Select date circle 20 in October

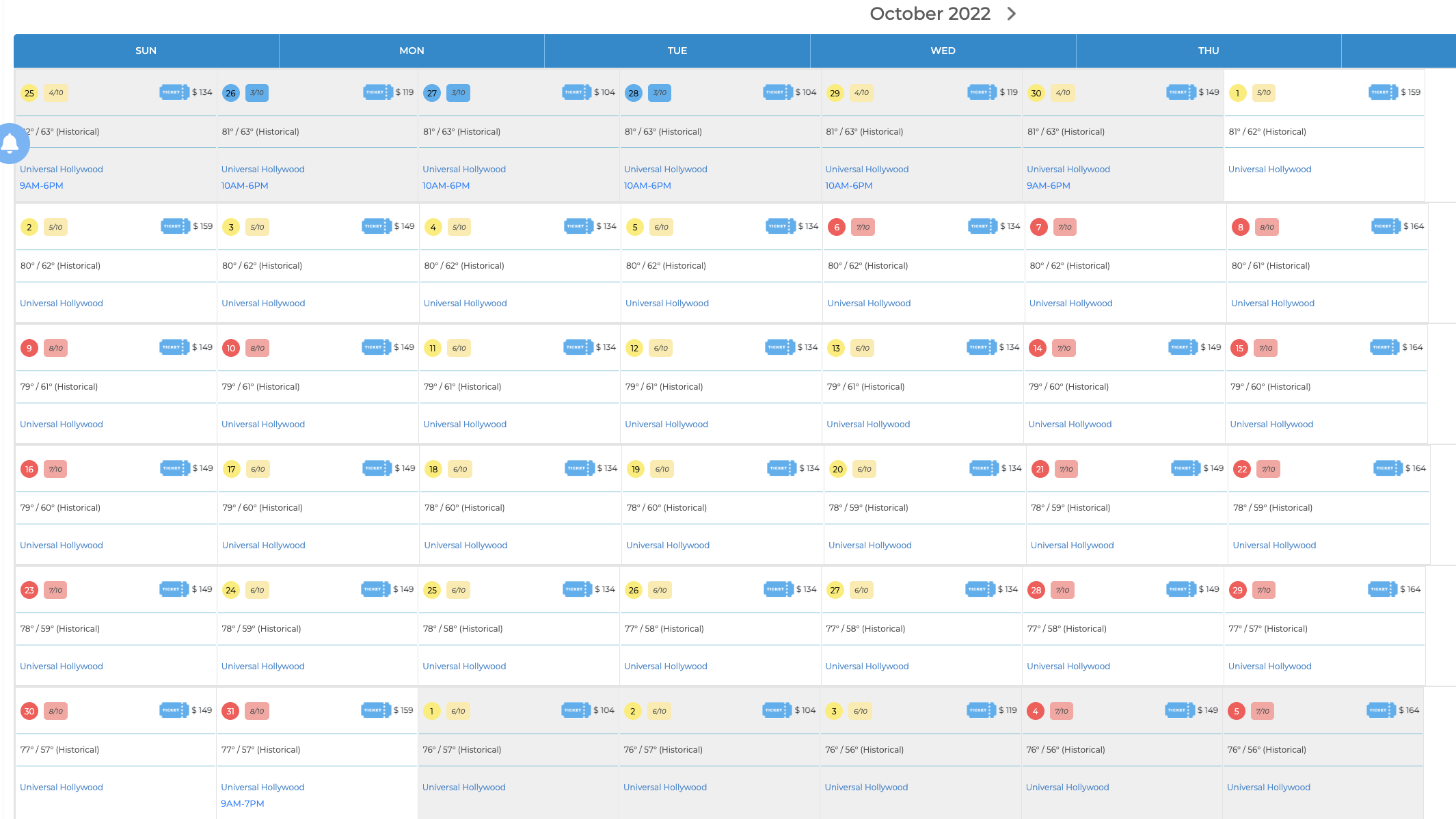pyautogui.click(x=838, y=469)
